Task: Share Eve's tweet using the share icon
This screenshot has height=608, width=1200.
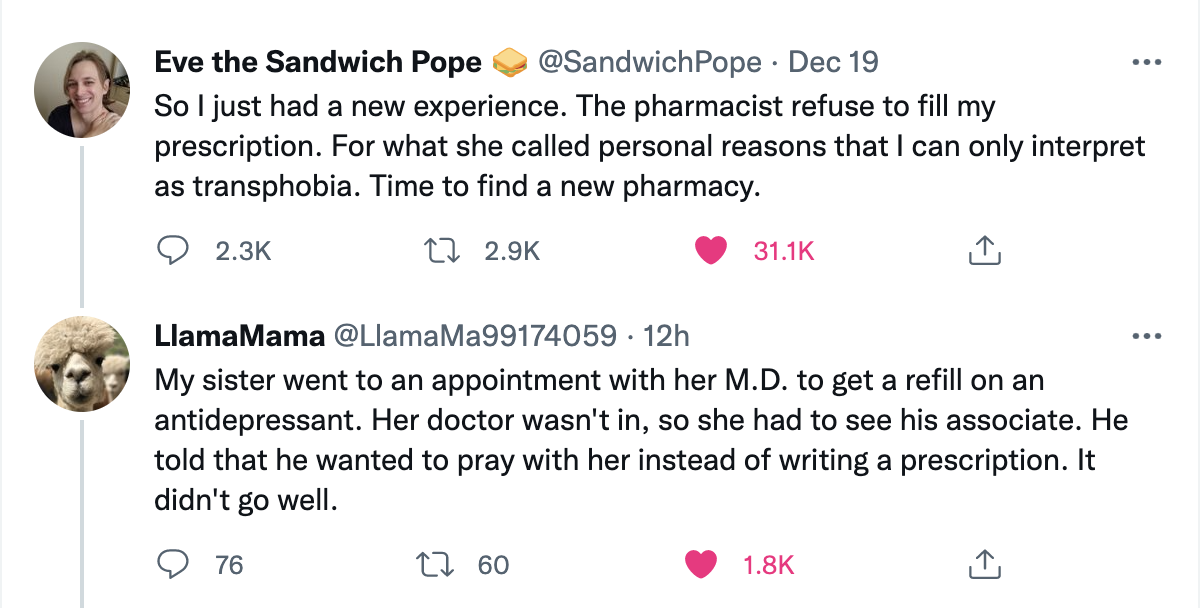Action: pyautogui.click(x=984, y=250)
